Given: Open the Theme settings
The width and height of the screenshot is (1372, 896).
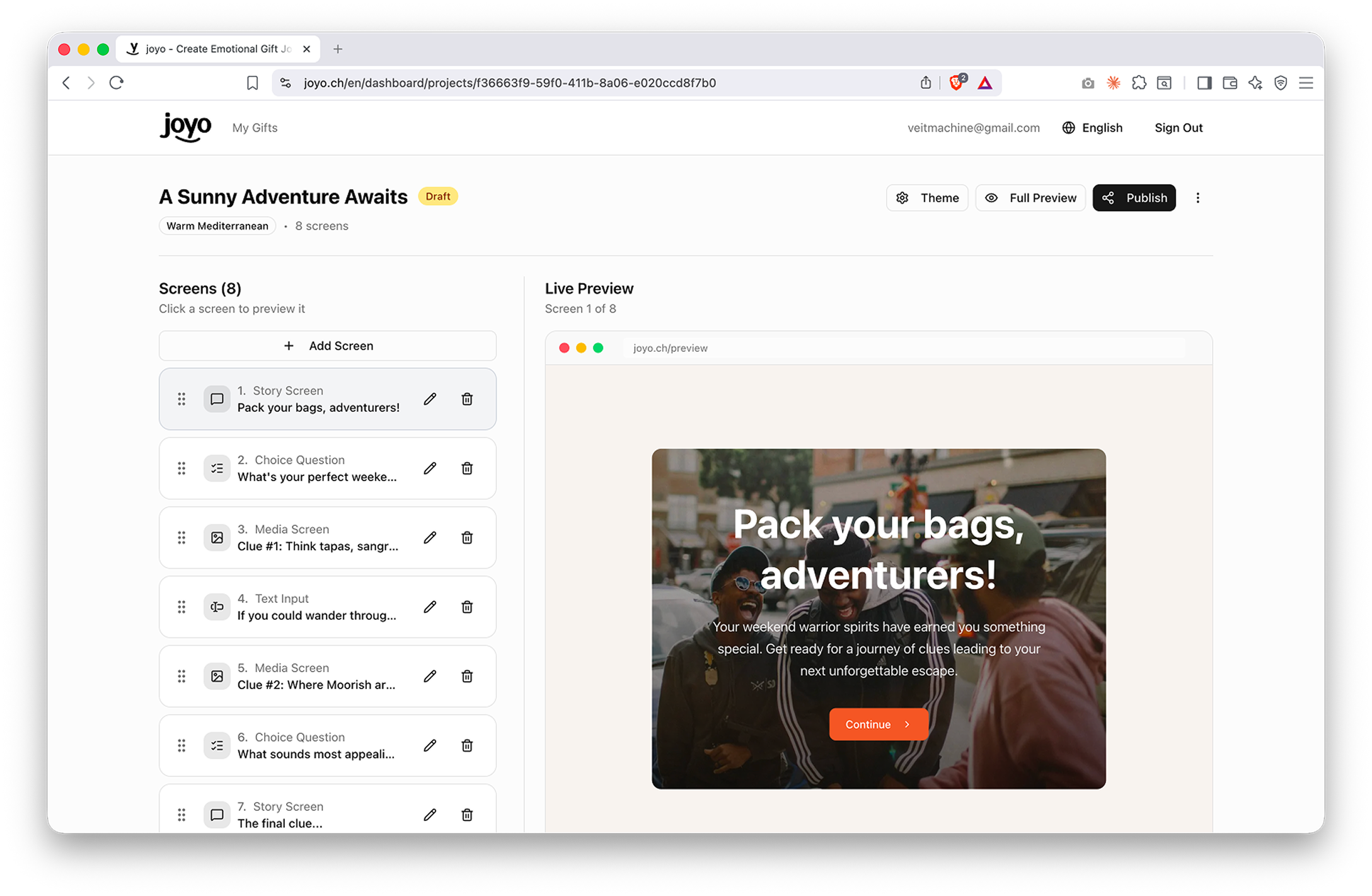Looking at the screenshot, I should tap(926, 198).
